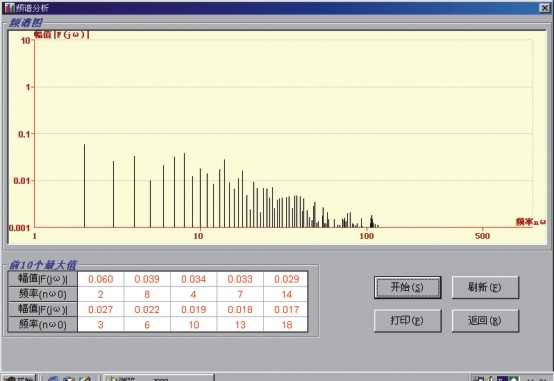Click the frequency cell showing 14
Viewport: 554px width, 381px height.
click(x=286, y=294)
